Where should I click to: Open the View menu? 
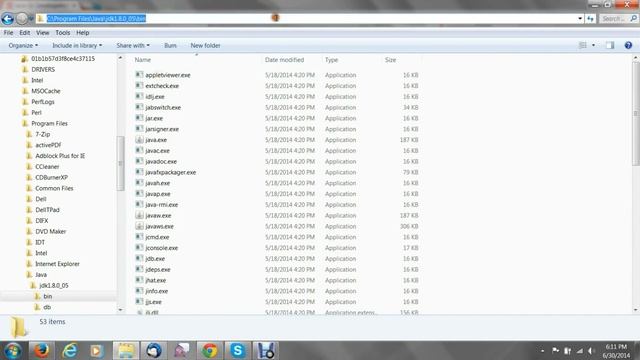pos(42,33)
